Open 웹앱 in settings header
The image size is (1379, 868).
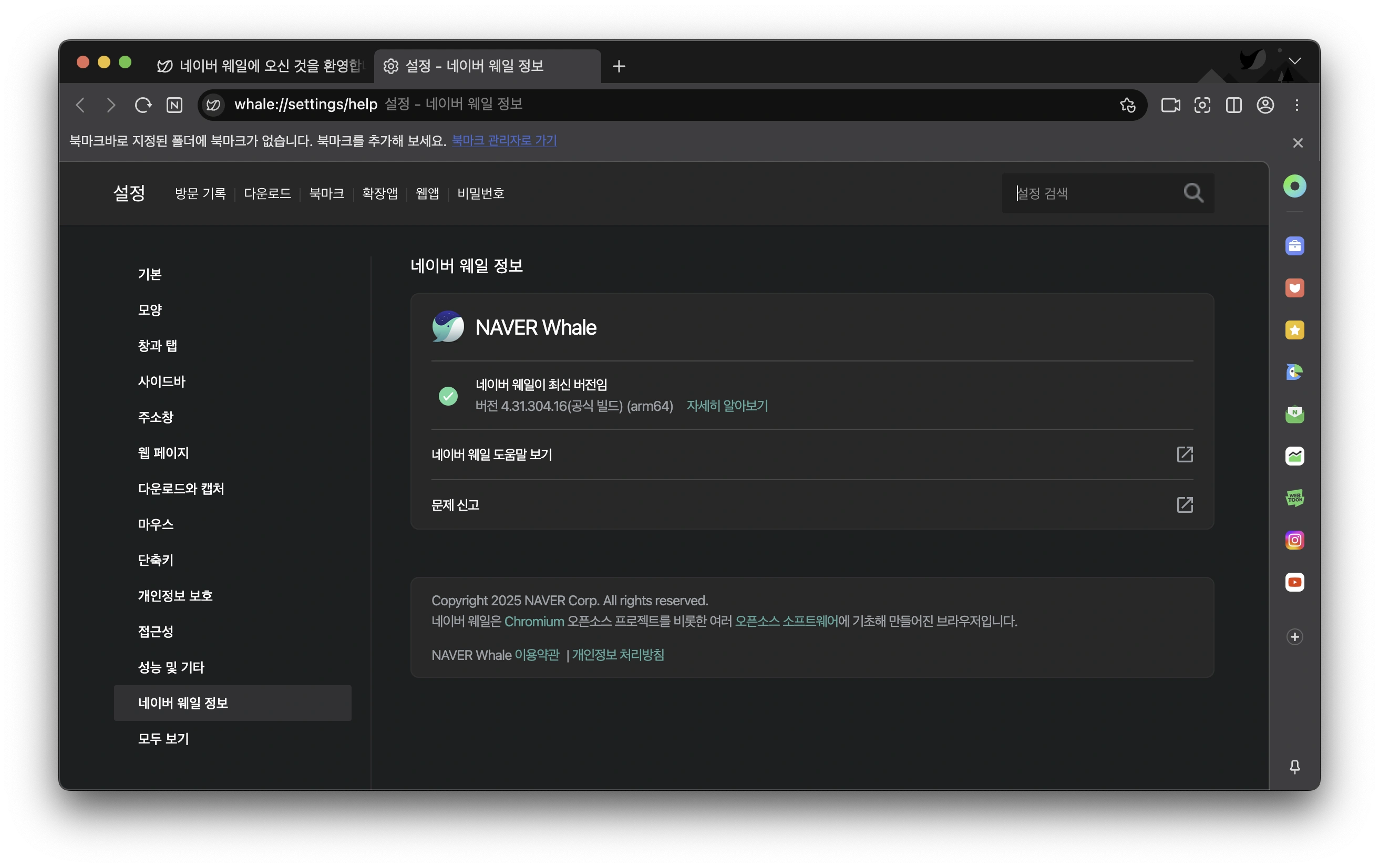[427, 193]
